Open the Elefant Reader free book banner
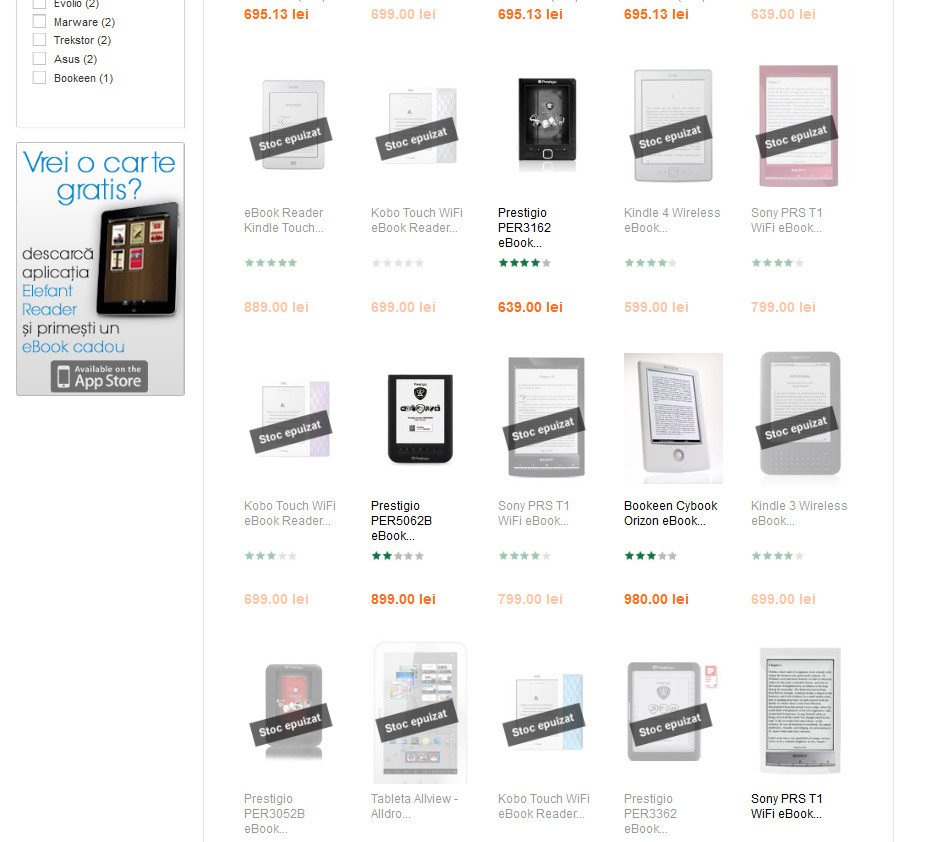 coord(100,269)
